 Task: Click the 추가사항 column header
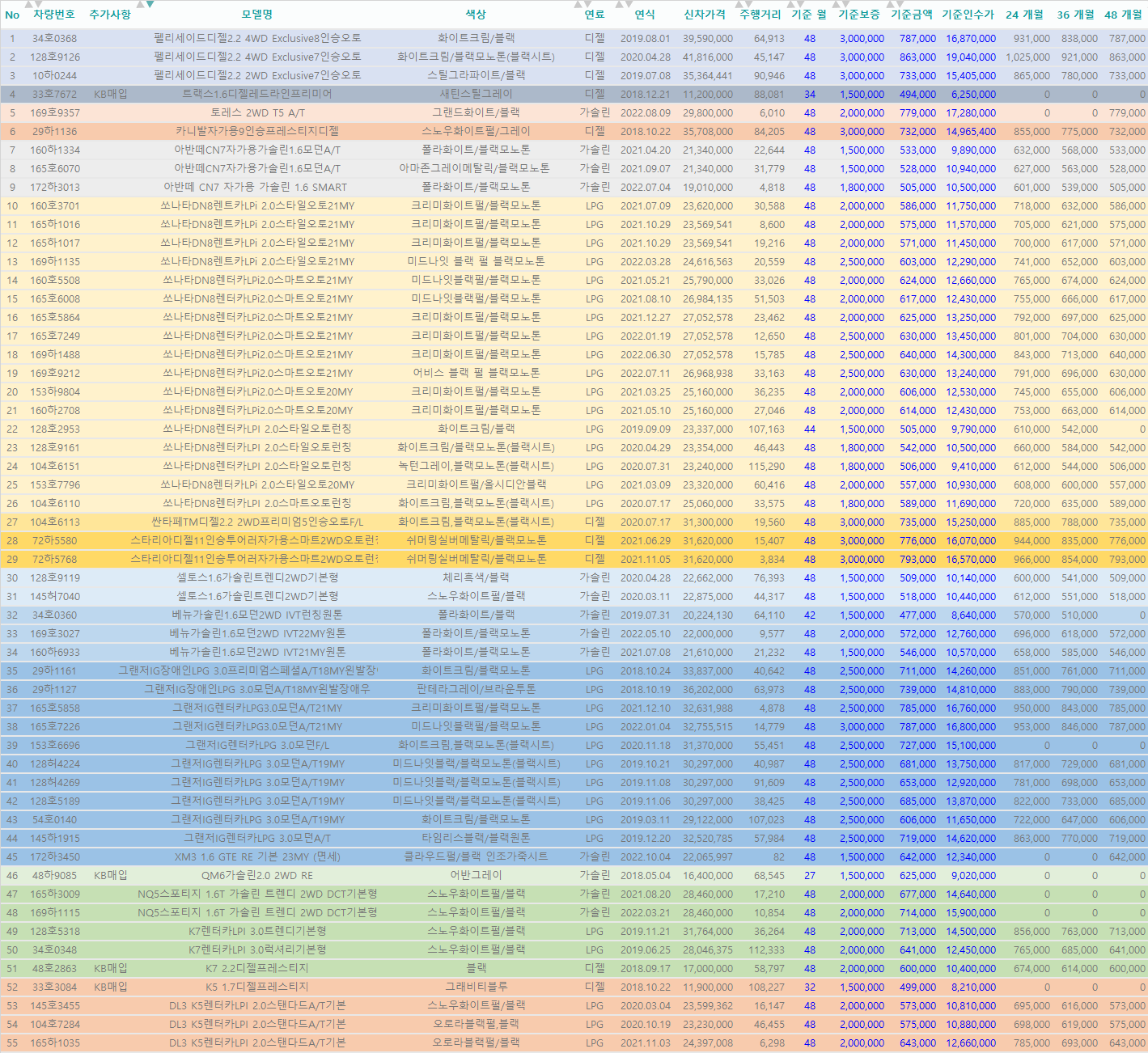point(110,15)
